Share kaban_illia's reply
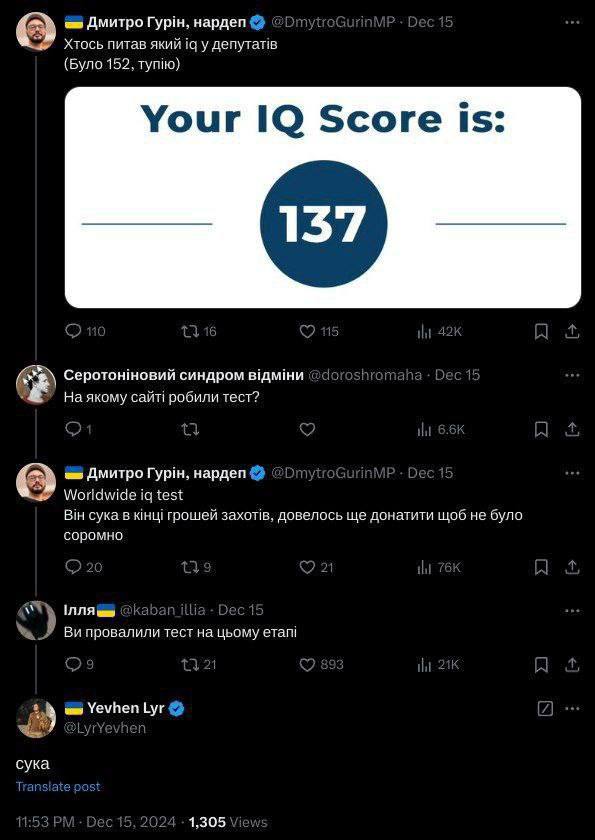Viewport: 595px width, 840px height. pyautogui.click(x=572, y=665)
